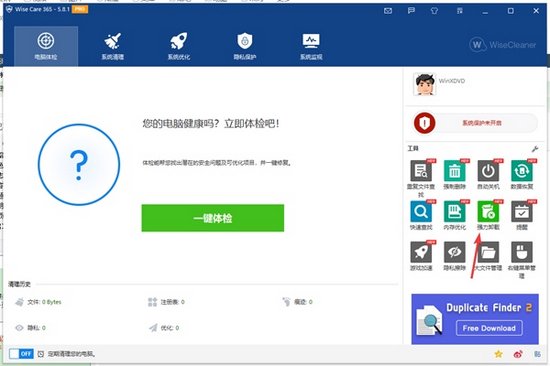Click the traces (痕迹) footprint stat
Image resolution: width=550 pixels, height=366 pixels.
(x=297, y=302)
